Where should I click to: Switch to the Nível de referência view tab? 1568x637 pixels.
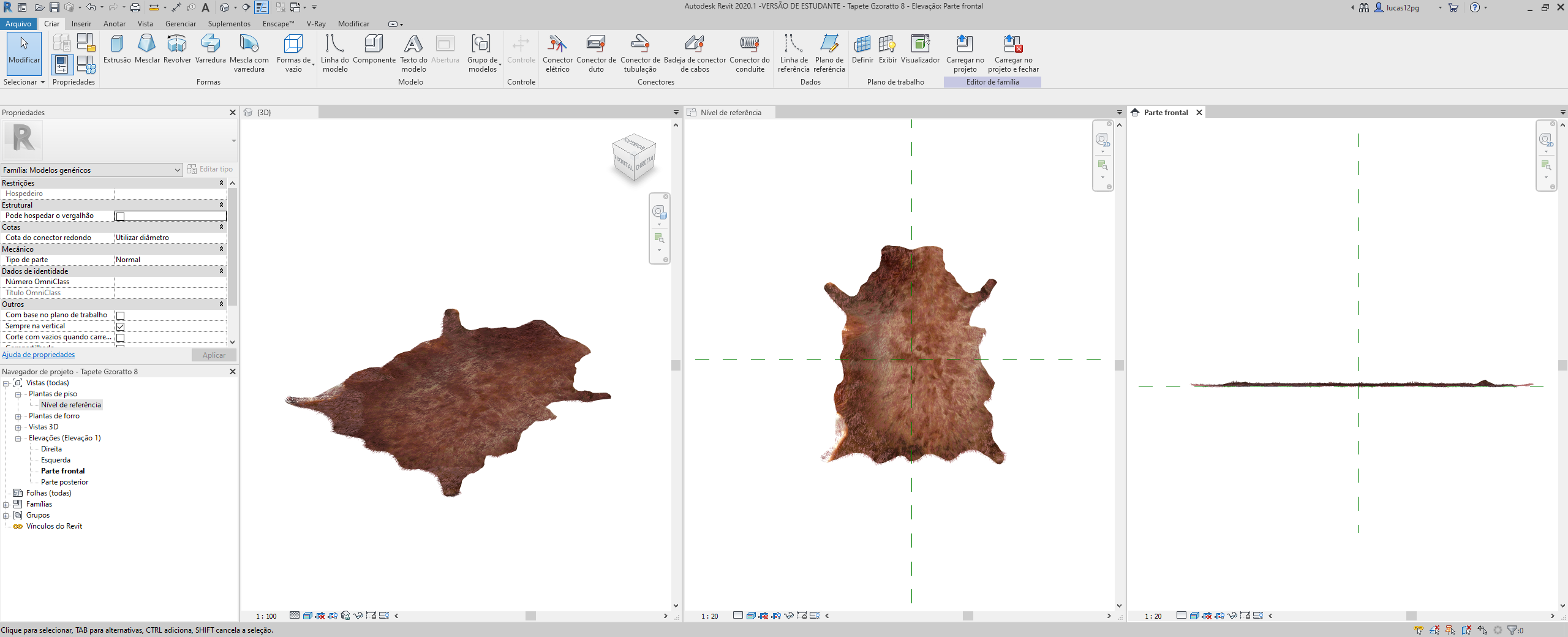click(730, 113)
